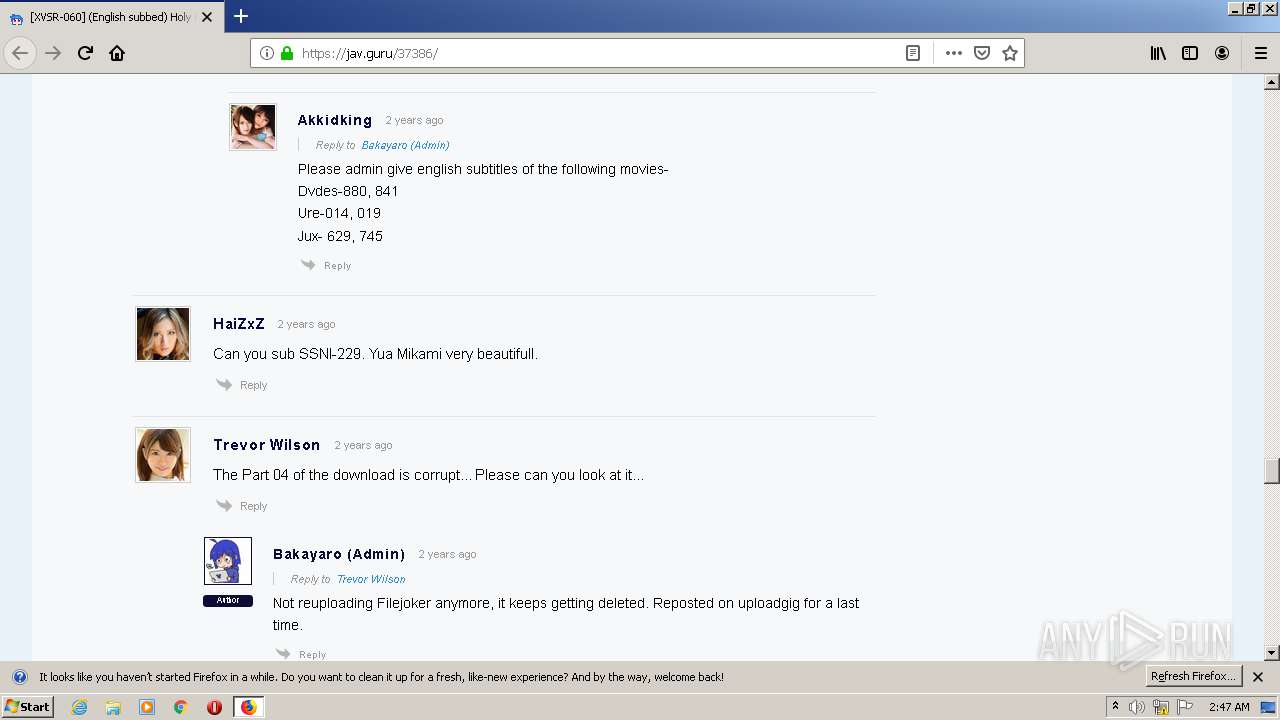Screen dimensions: 1280x720
Task: Bookmark this page with the star
Action: [x=1010, y=53]
